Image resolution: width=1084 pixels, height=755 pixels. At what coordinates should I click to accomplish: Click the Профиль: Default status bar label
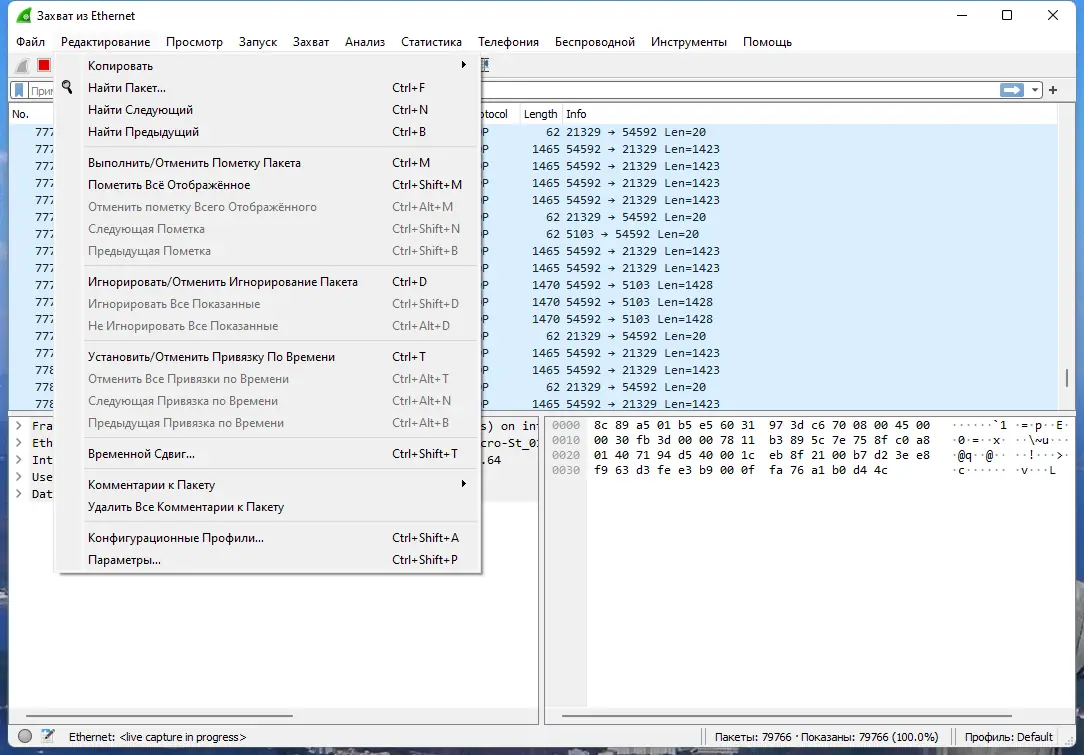[1009, 737]
